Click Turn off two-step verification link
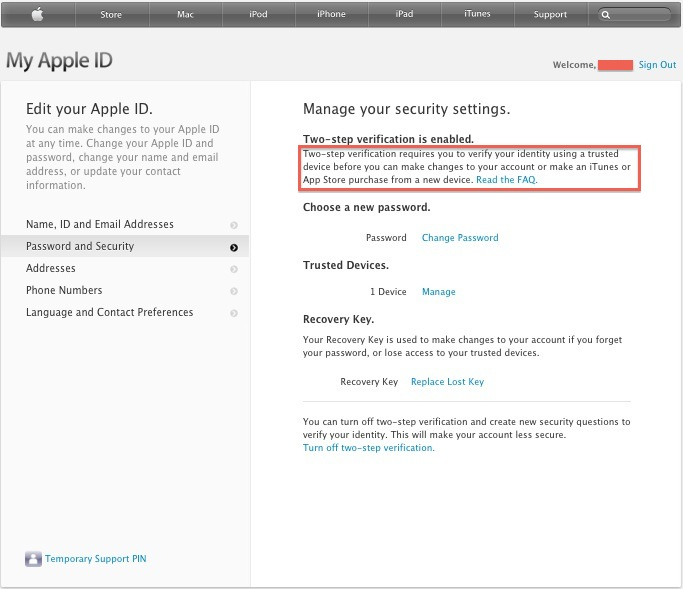 [x=369, y=448]
